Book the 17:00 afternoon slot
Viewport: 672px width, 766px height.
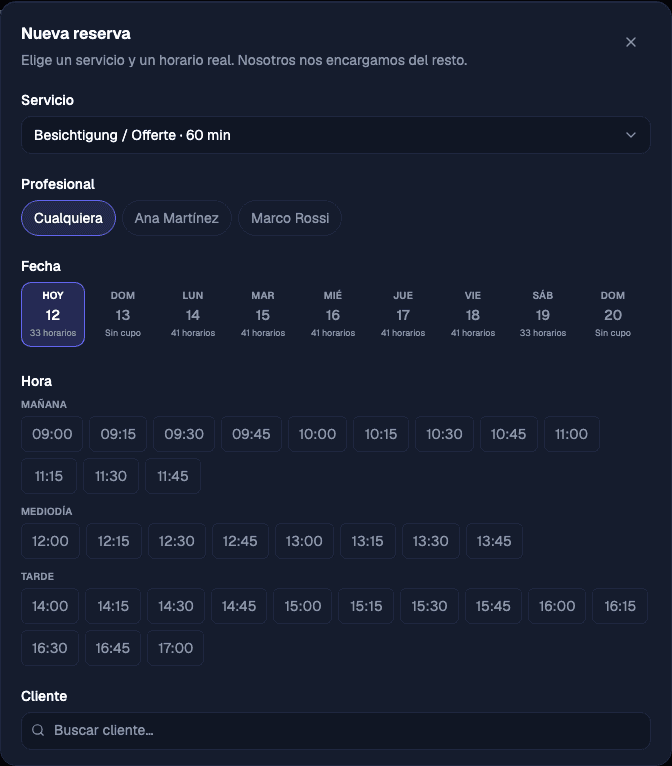[x=175, y=648]
